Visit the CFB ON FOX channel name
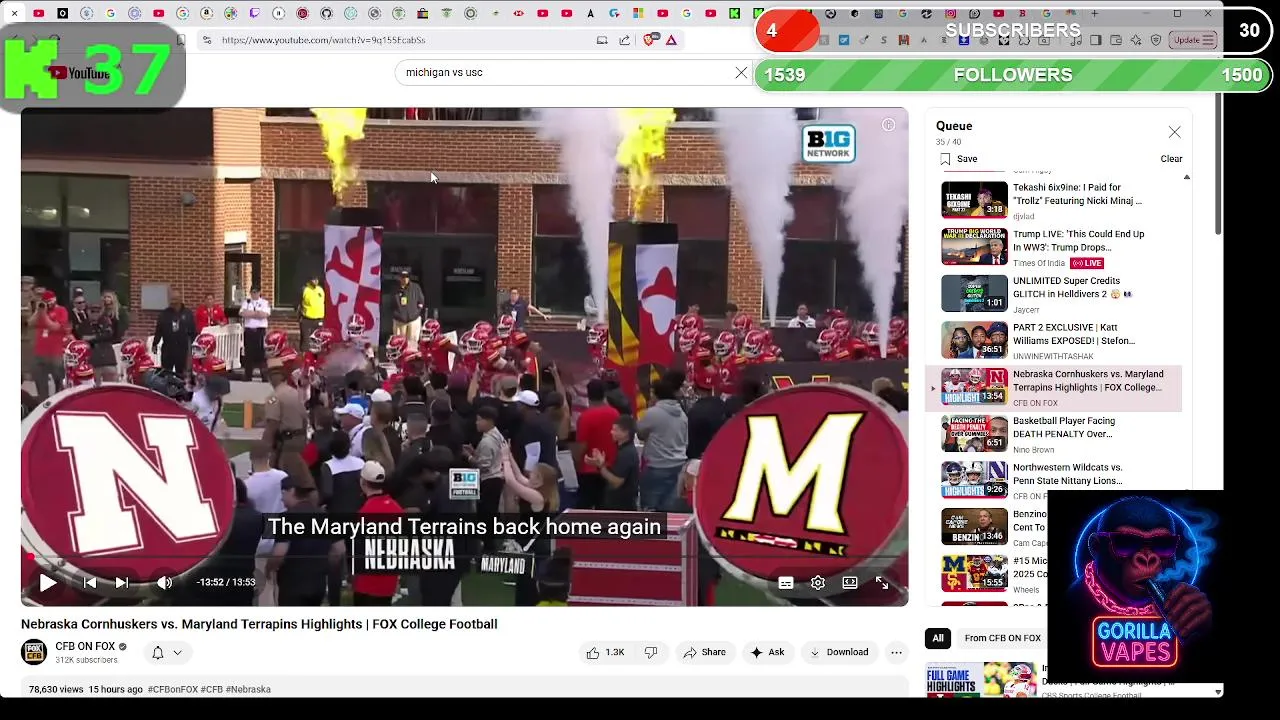The width and height of the screenshot is (1280, 720). point(85,646)
